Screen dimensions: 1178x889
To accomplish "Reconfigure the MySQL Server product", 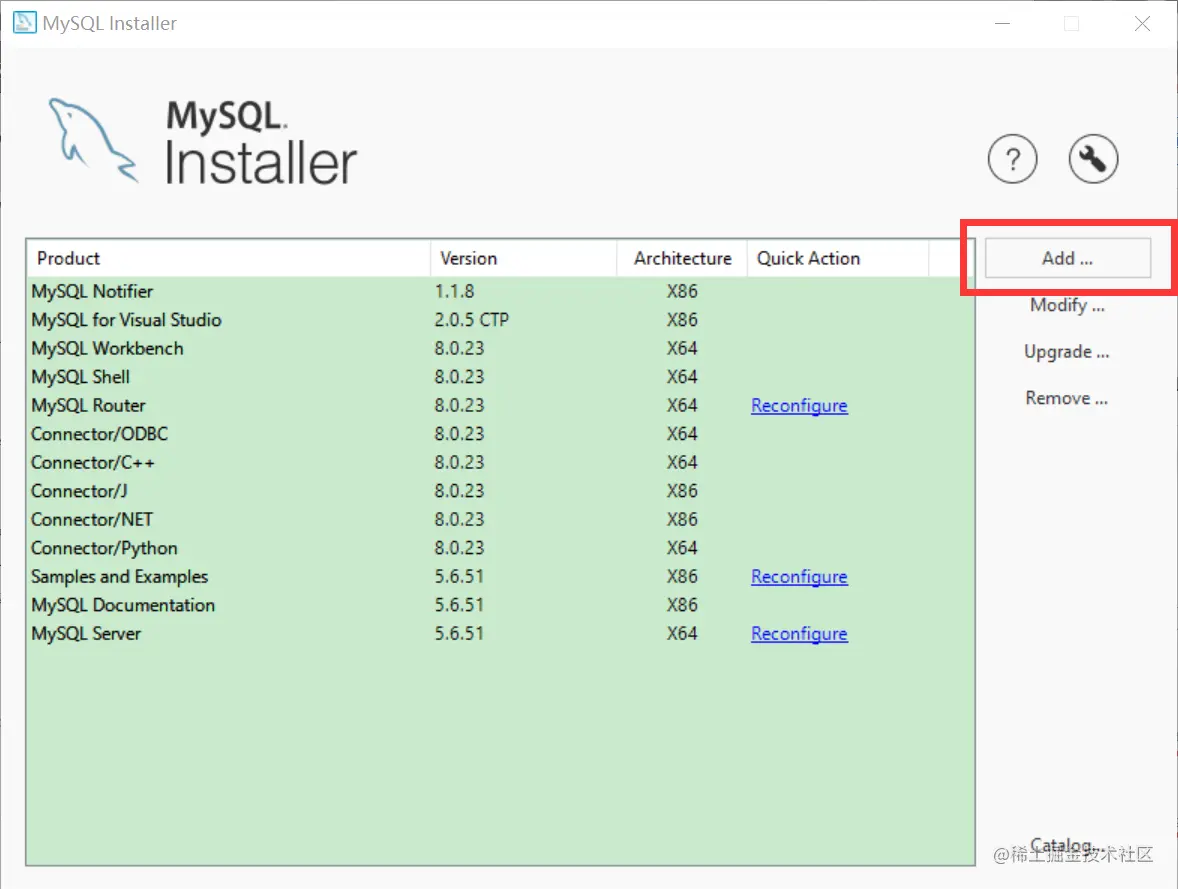I will 799,634.
